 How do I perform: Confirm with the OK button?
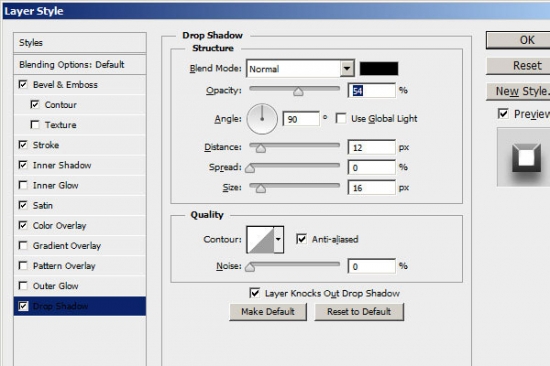[518, 40]
